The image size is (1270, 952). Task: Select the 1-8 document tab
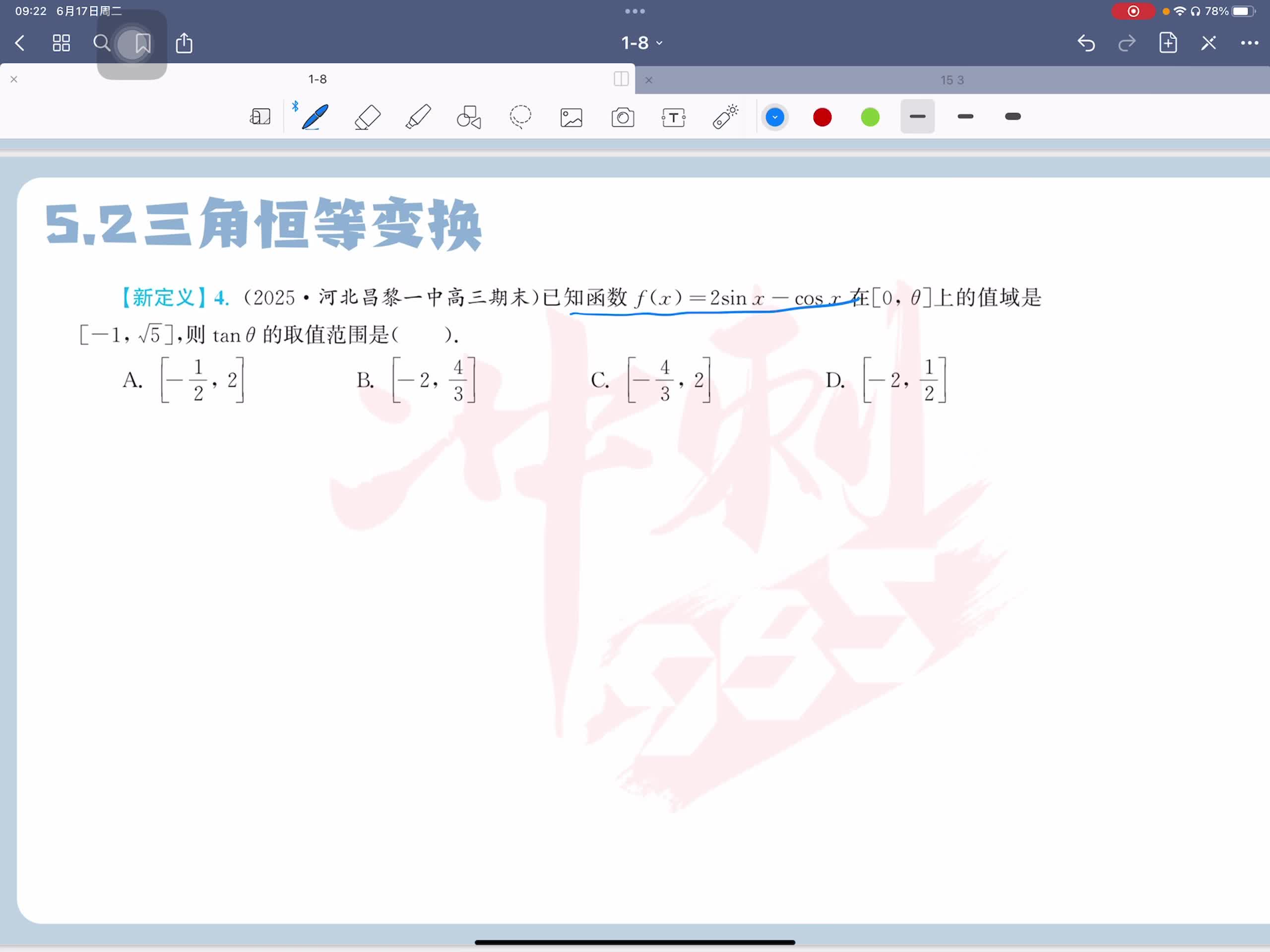pyautogui.click(x=317, y=79)
